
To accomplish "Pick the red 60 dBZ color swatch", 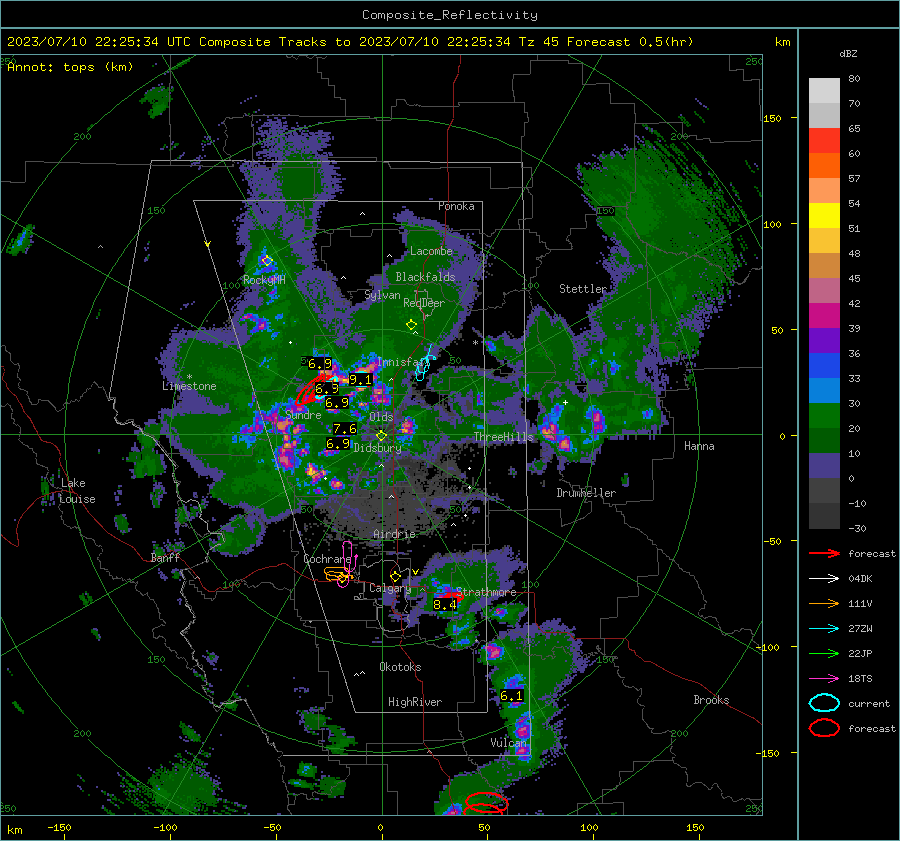I will coord(824,141).
